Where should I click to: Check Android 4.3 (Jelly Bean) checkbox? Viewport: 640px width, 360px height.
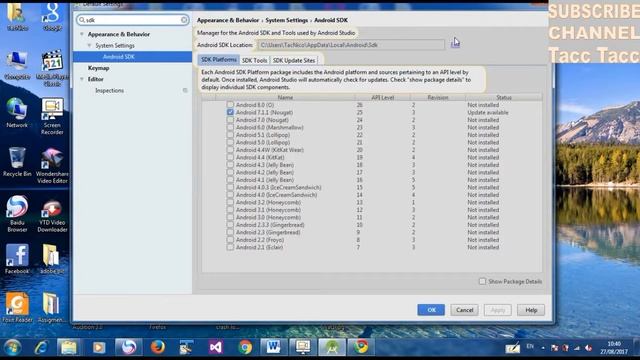tap(230, 165)
